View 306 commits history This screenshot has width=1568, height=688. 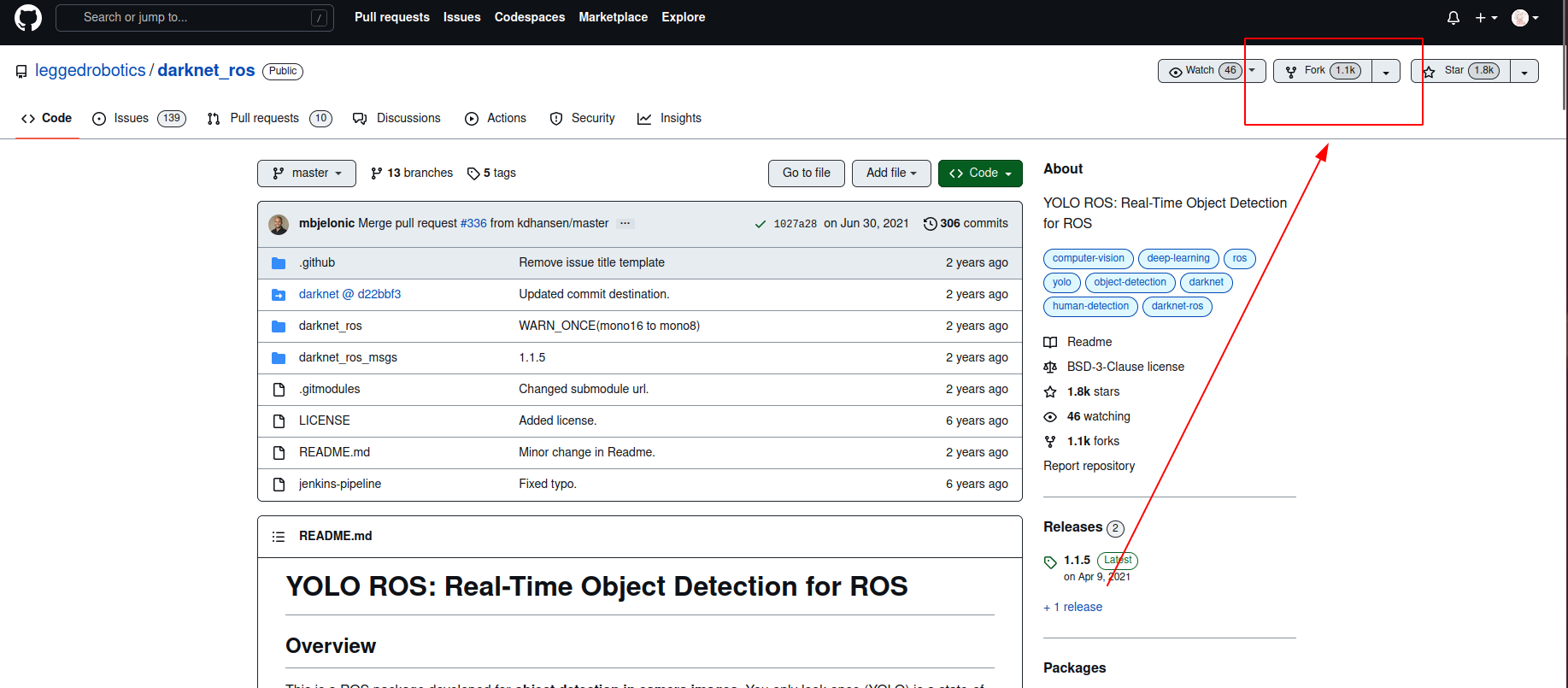(966, 224)
